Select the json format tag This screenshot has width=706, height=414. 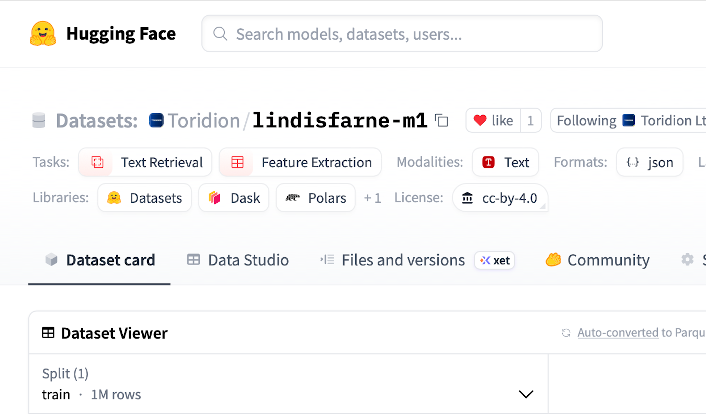click(x=650, y=162)
